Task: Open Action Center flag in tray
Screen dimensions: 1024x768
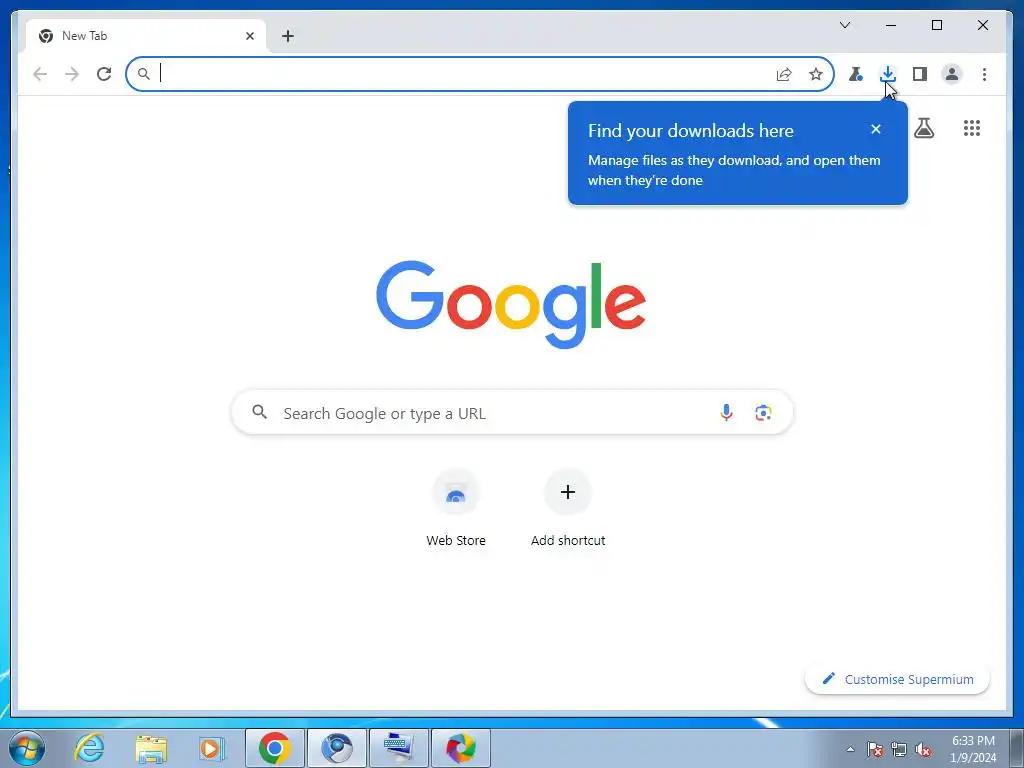Action: point(875,749)
